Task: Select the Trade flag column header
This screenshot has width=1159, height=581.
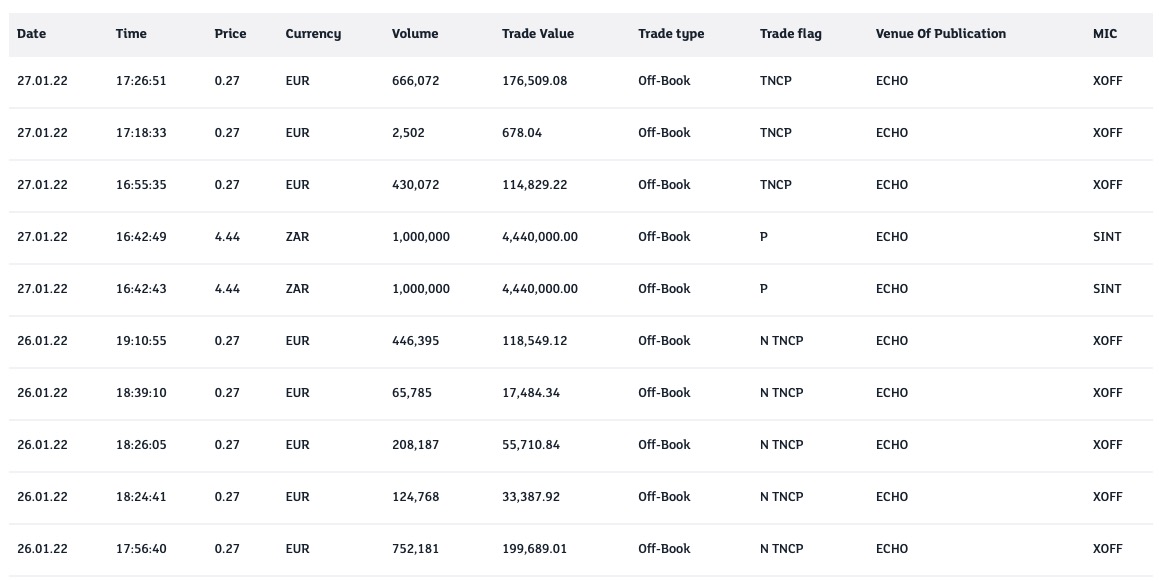Action: [791, 34]
